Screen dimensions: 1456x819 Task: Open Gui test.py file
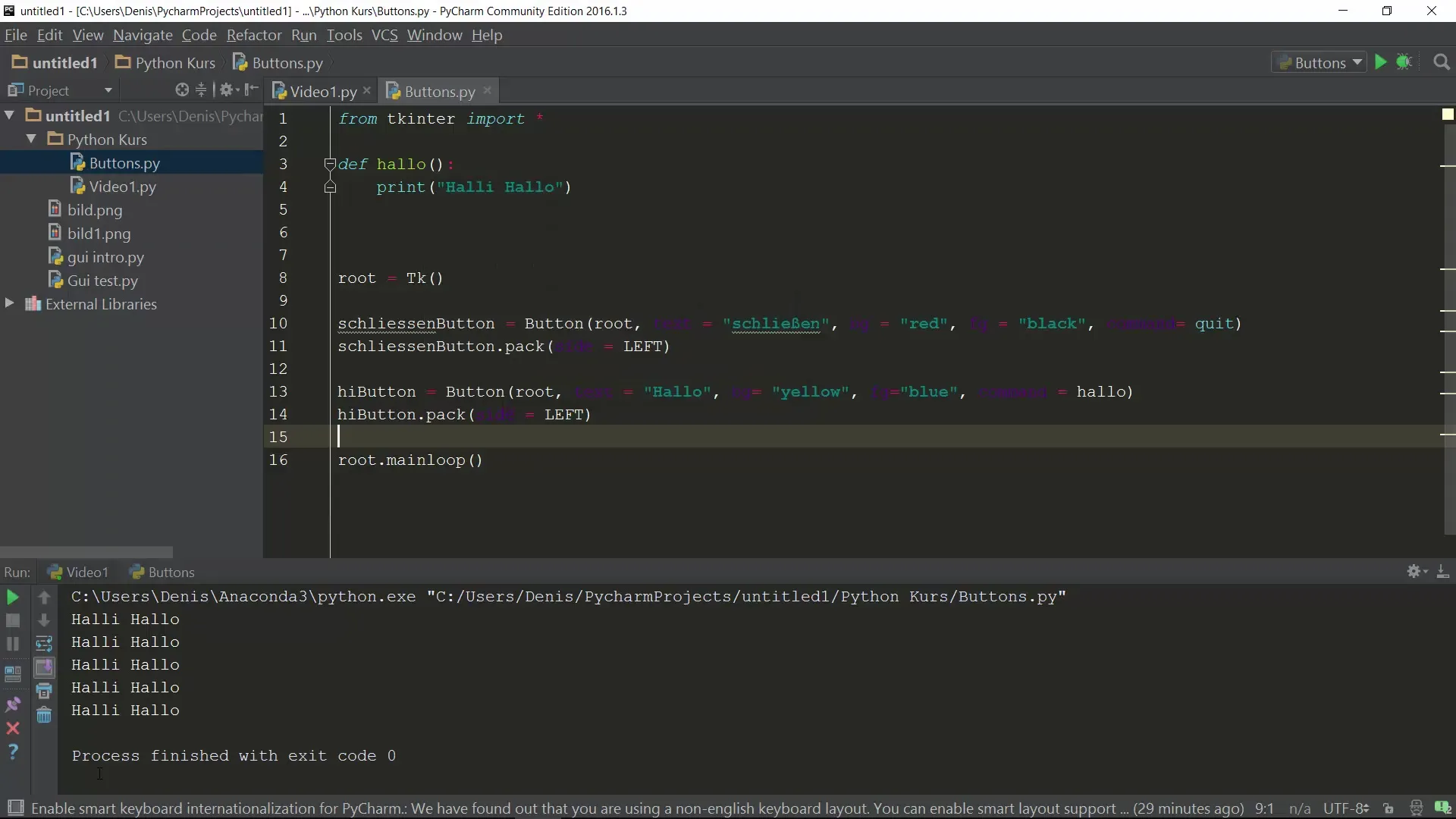click(x=93, y=281)
